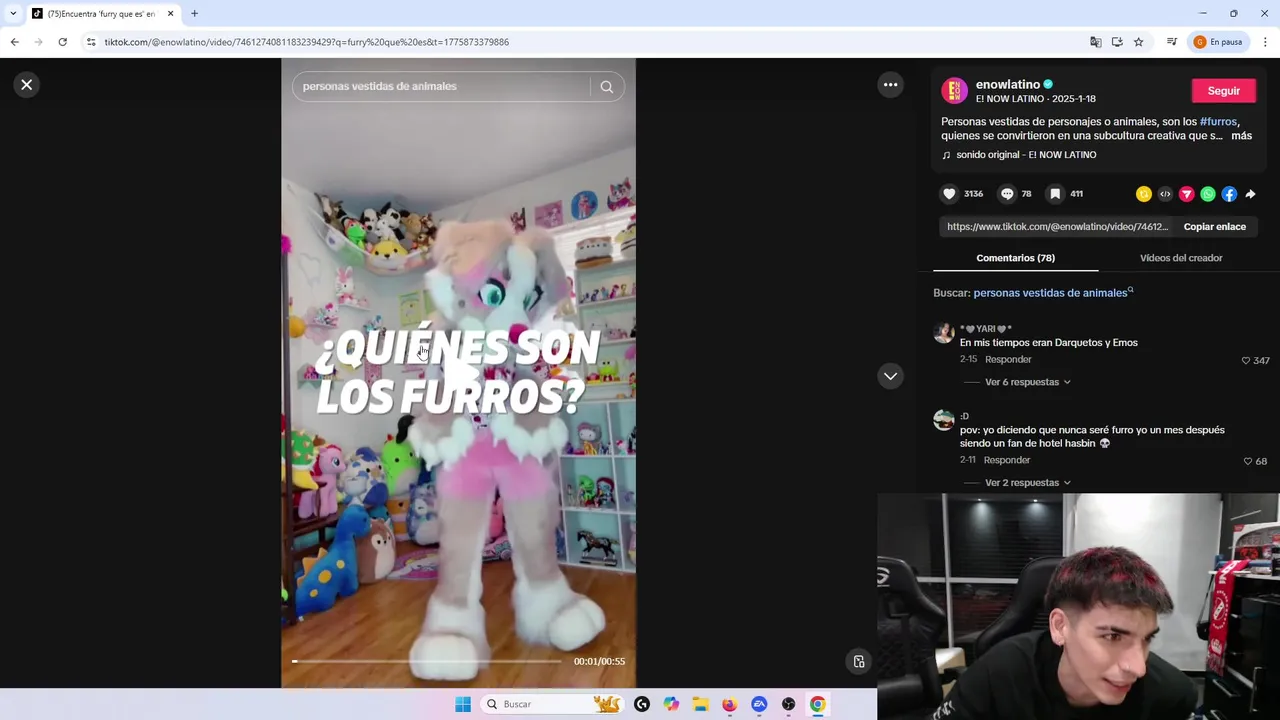This screenshot has height=720, width=1280.
Task: Click the translate page icon
Action: [x=1095, y=42]
